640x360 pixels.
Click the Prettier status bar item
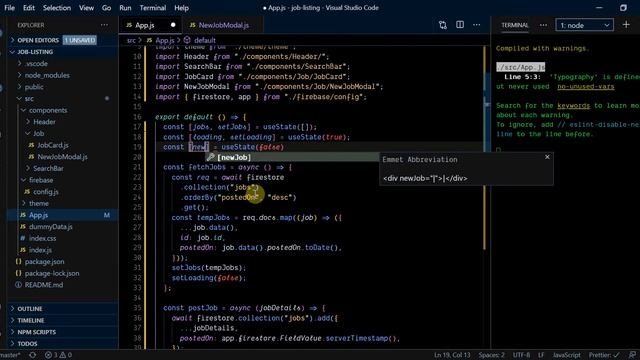pos(604,355)
